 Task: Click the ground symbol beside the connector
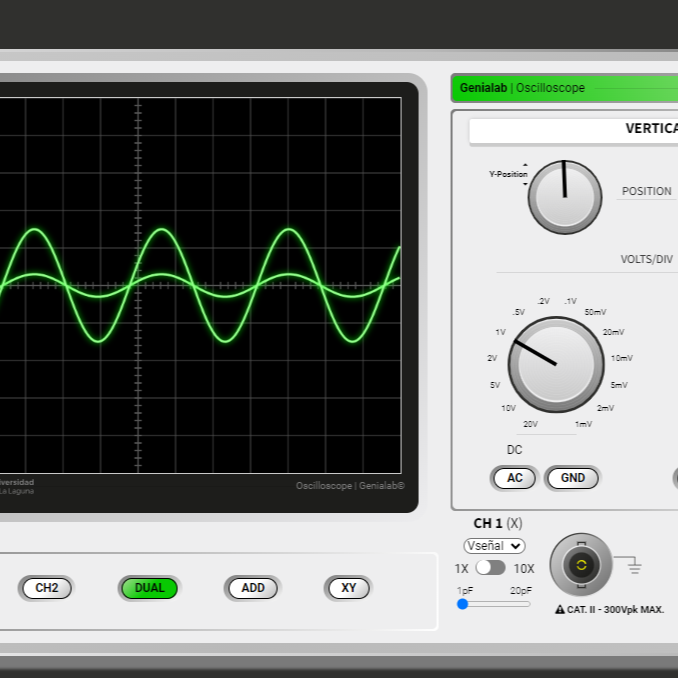point(634,568)
